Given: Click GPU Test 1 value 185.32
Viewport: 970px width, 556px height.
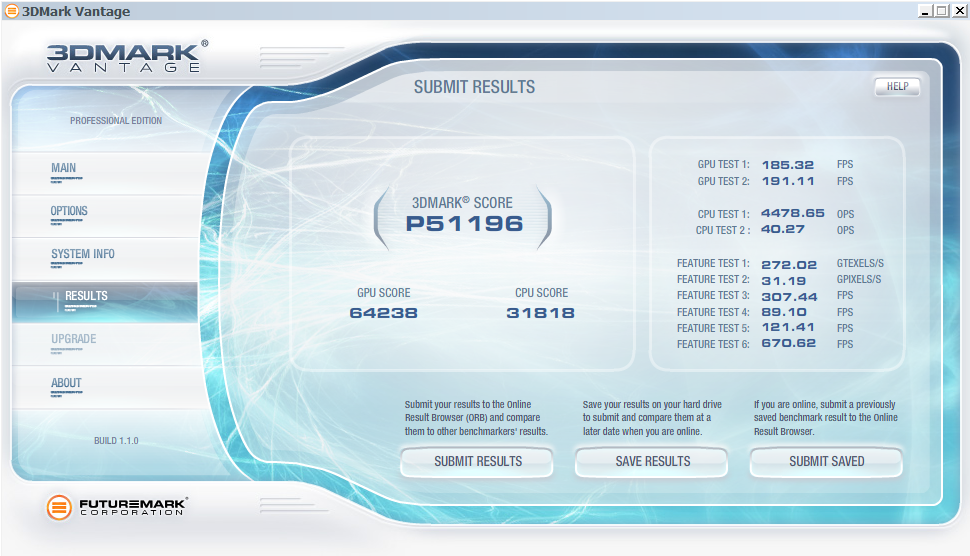Looking at the screenshot, I should pyautogui.click(x=788, y=165).
